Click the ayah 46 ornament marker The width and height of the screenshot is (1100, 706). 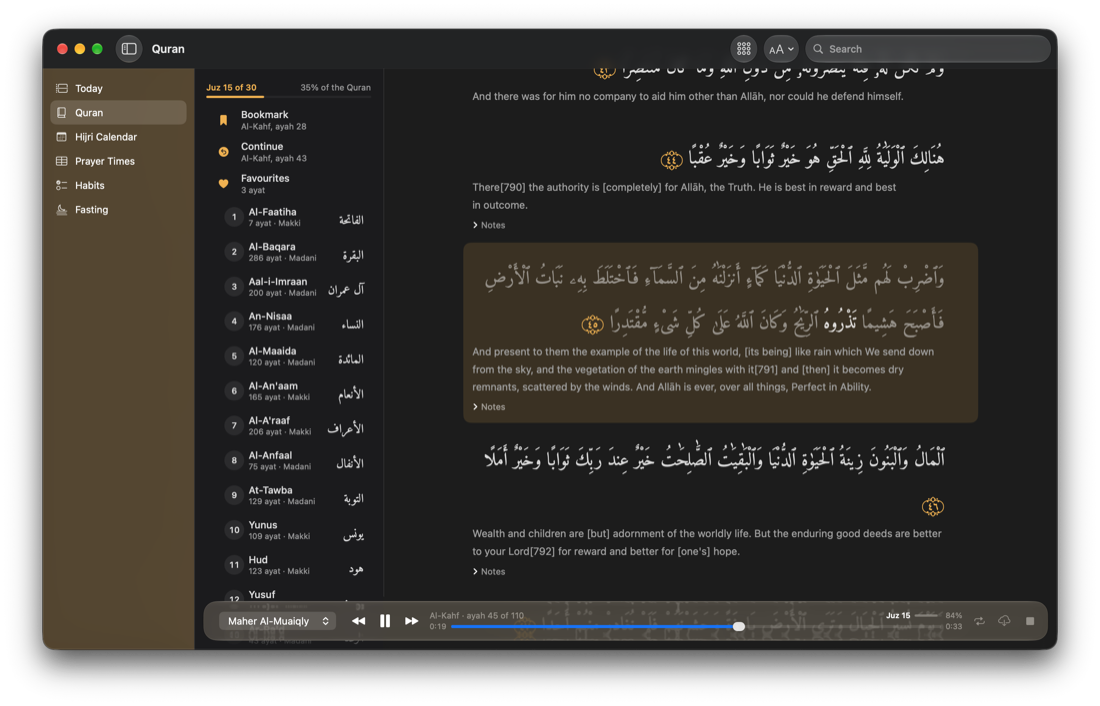932,506
